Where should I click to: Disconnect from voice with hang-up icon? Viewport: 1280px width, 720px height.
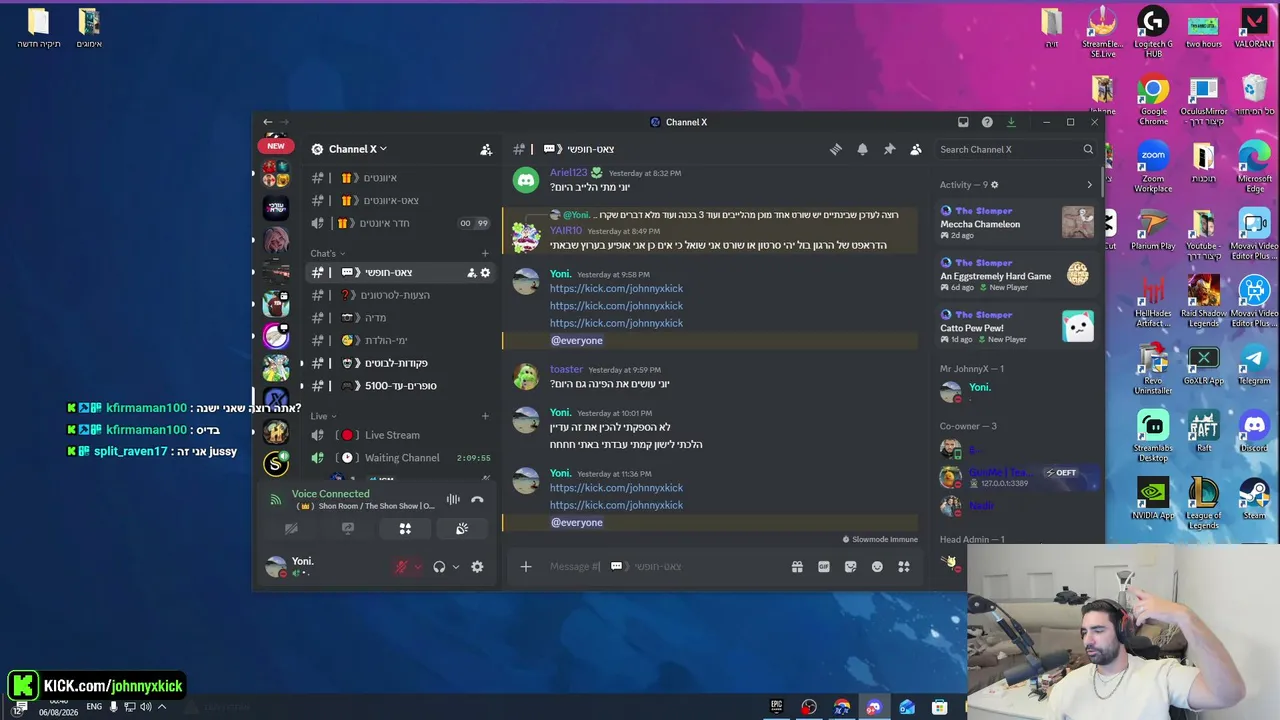pyautogui.click(x=477, y=499)
